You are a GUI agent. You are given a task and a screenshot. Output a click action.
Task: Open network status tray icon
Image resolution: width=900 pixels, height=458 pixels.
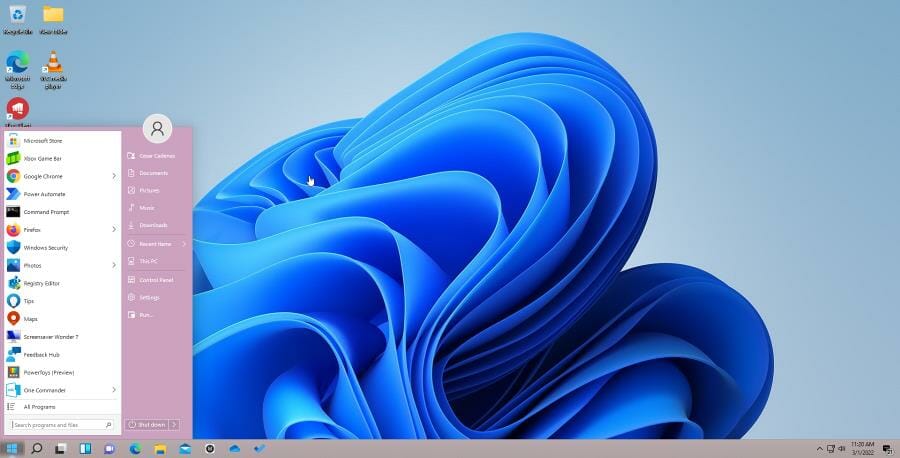point(831,448)
